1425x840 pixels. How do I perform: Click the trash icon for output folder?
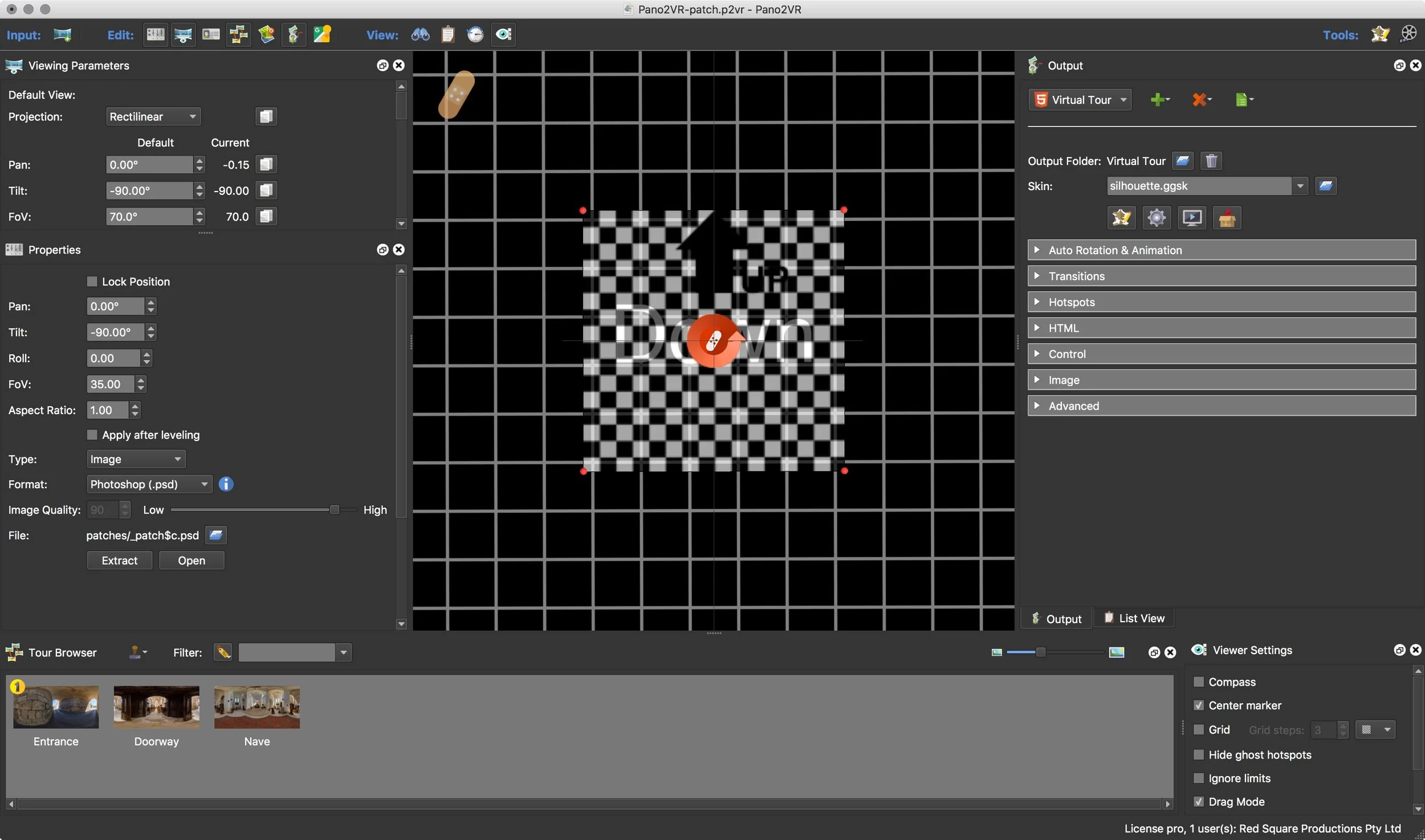(x=1211, y=161)
